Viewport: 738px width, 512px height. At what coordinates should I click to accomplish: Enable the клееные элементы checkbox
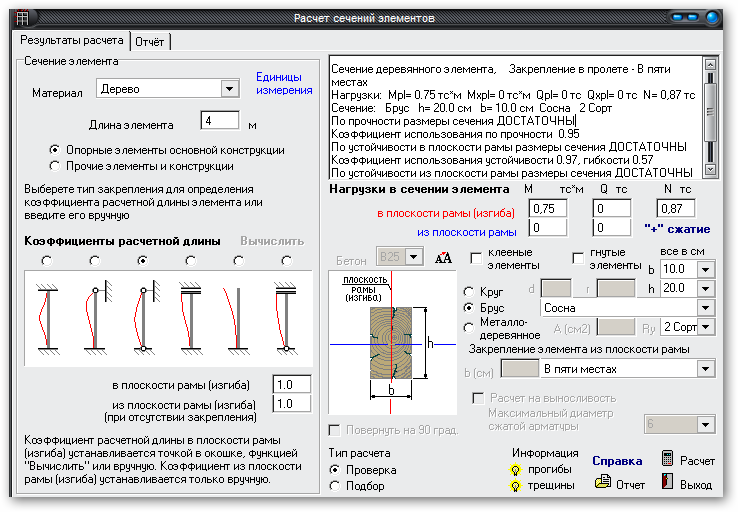pos(477,258)
